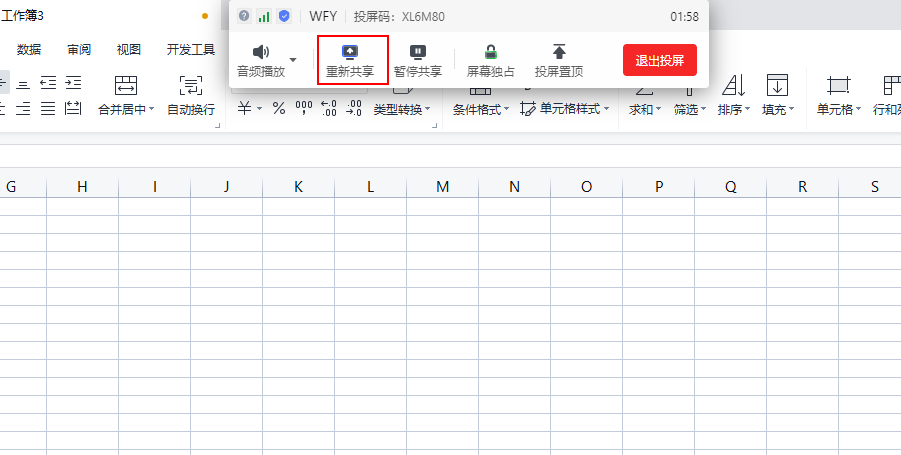Open the 筛选 dropdown
This screenshot has width=901, height=455.
690,109
